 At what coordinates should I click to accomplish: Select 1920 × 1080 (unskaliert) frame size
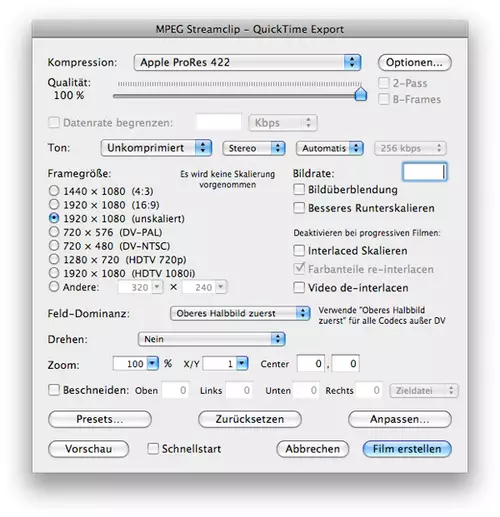(x=54, y=218)
